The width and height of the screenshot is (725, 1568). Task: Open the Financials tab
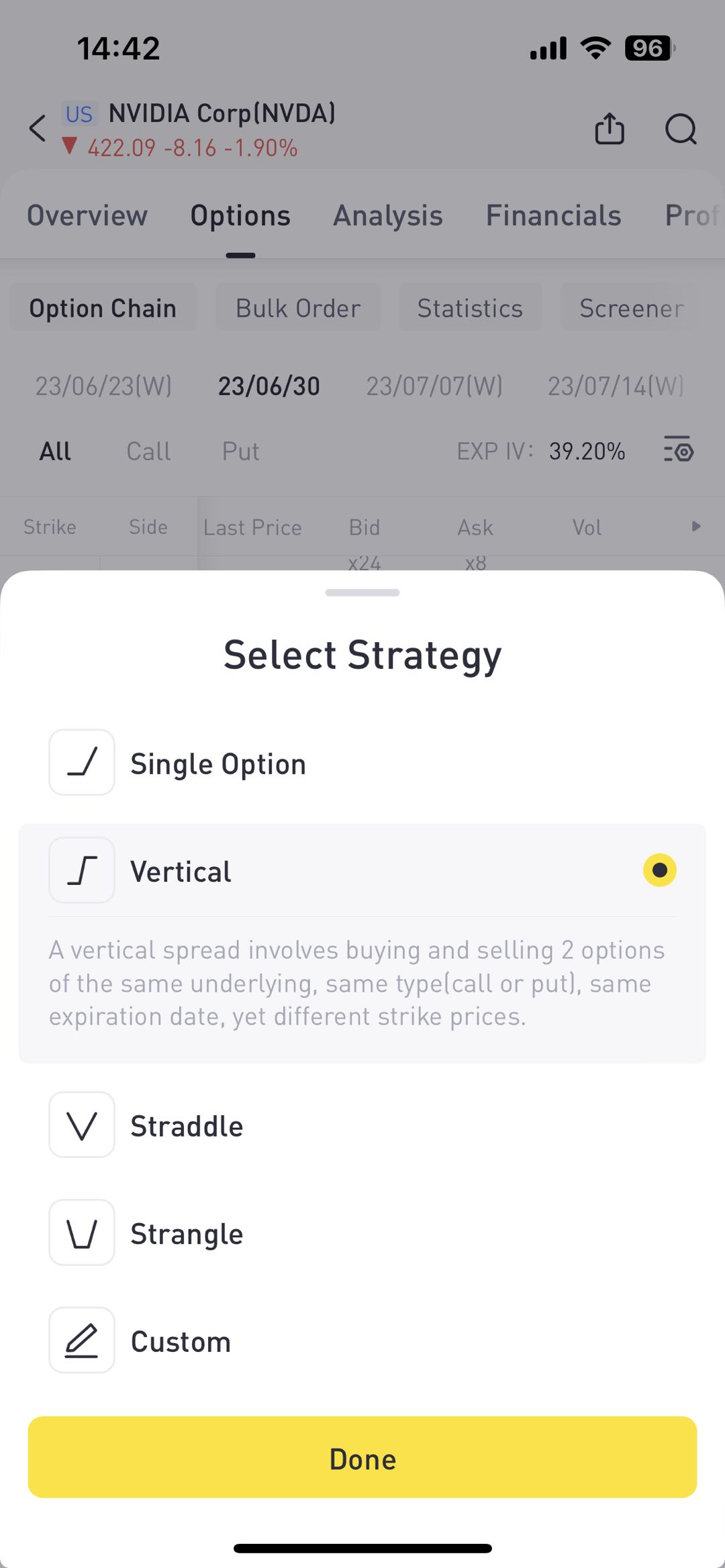coord(553,216)
